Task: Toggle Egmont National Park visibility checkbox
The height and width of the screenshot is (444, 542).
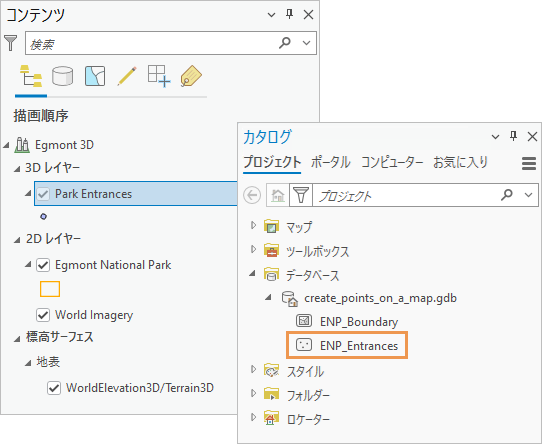Action: [43, 265]
